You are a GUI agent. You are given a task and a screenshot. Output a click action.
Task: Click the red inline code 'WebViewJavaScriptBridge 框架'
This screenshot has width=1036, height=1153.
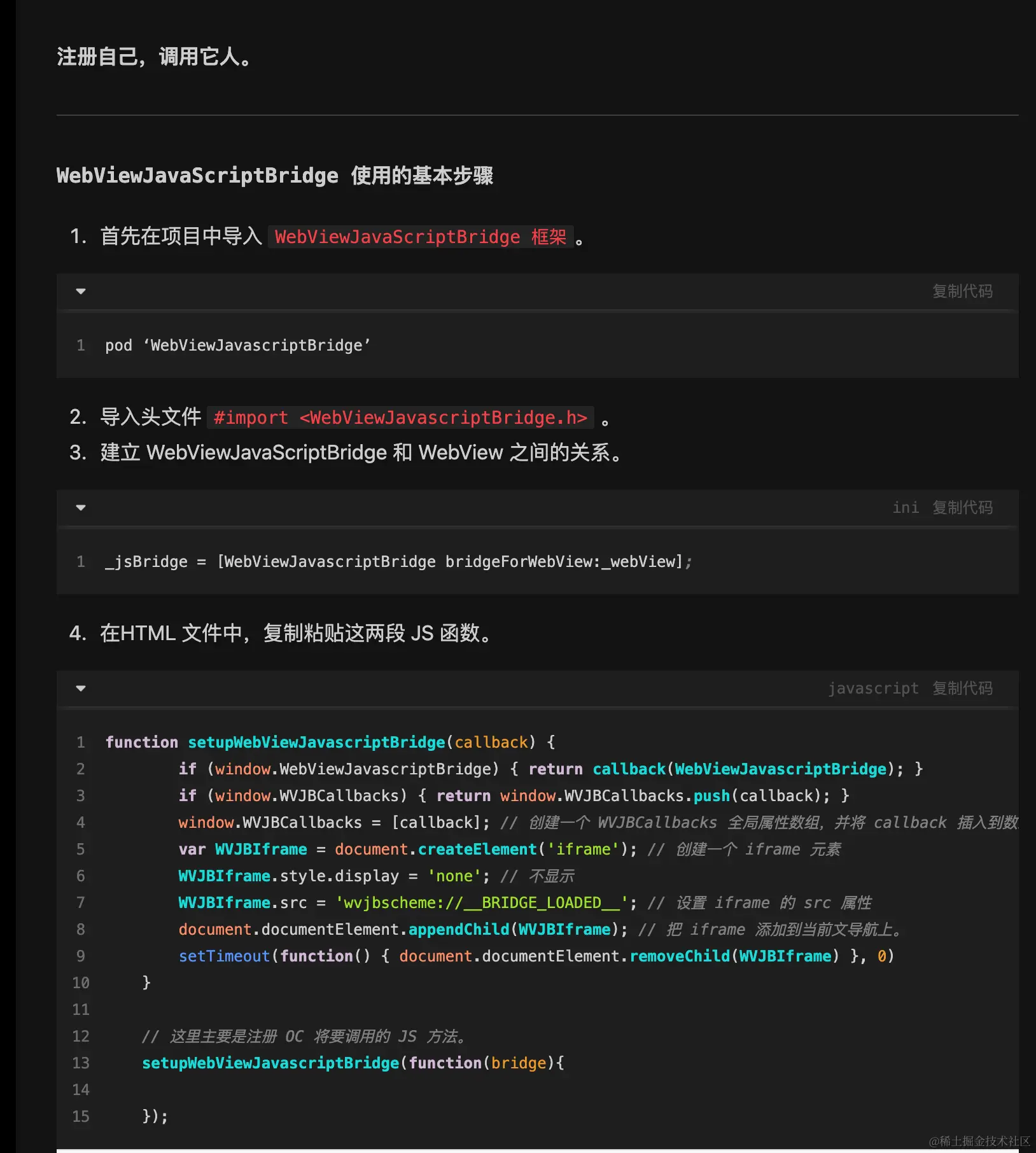(x=421, y=237)
